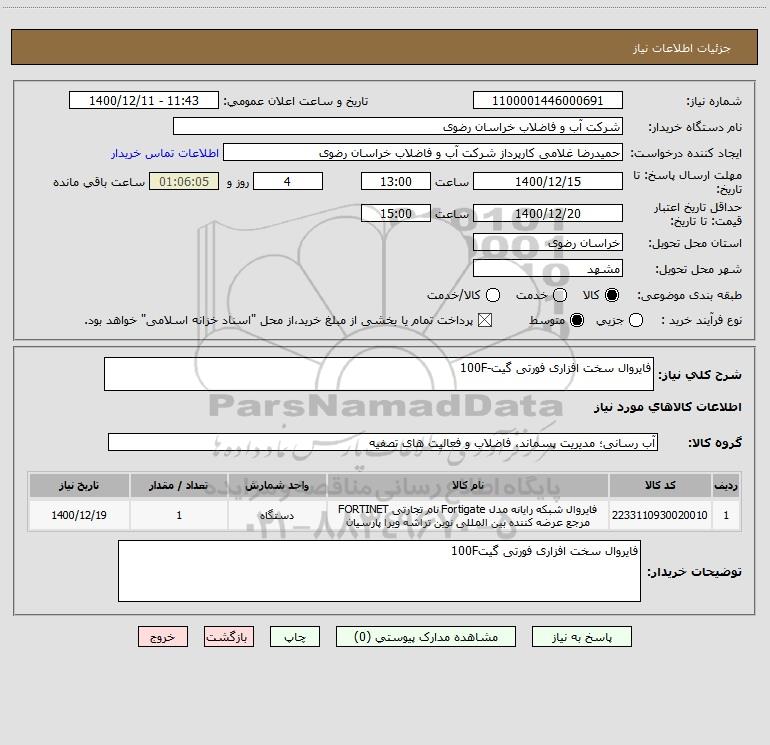The image size is (770, 745).
Task: Click the price validity date 1400/12/20
Action: point(548,213)
